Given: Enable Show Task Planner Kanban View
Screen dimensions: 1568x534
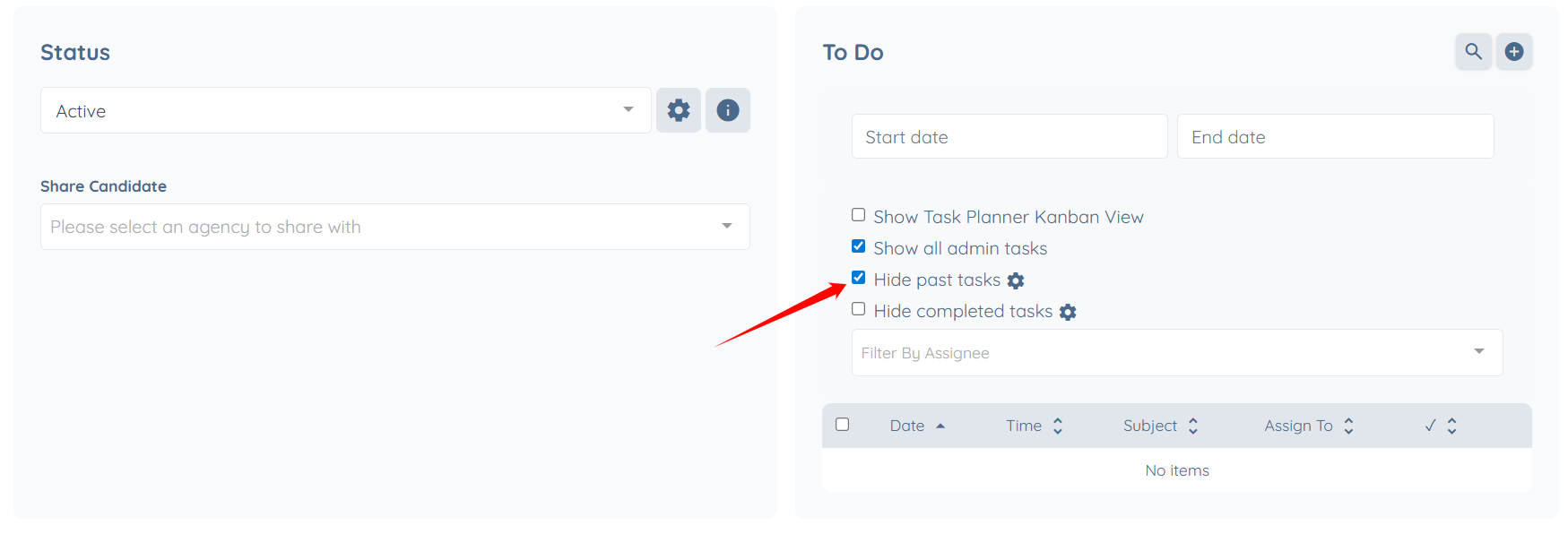Looking at the screenshot, I should 858,215.
